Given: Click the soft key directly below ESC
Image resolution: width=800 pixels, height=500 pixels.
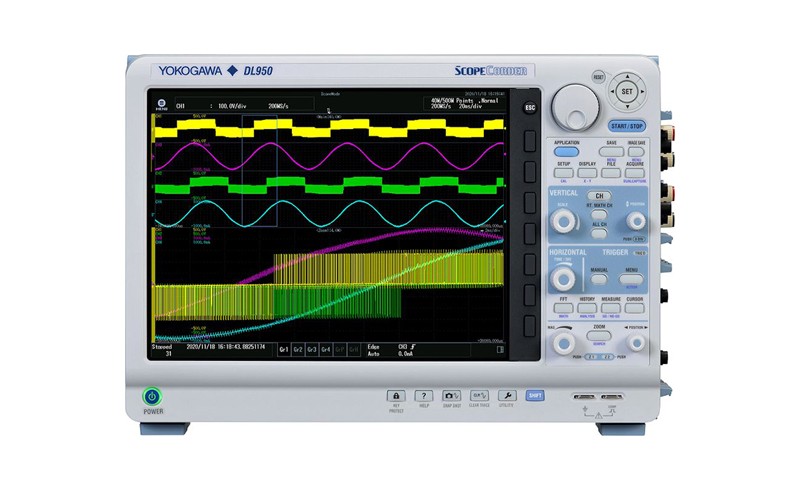Looking at the screenshot, I should coord(530,141).
